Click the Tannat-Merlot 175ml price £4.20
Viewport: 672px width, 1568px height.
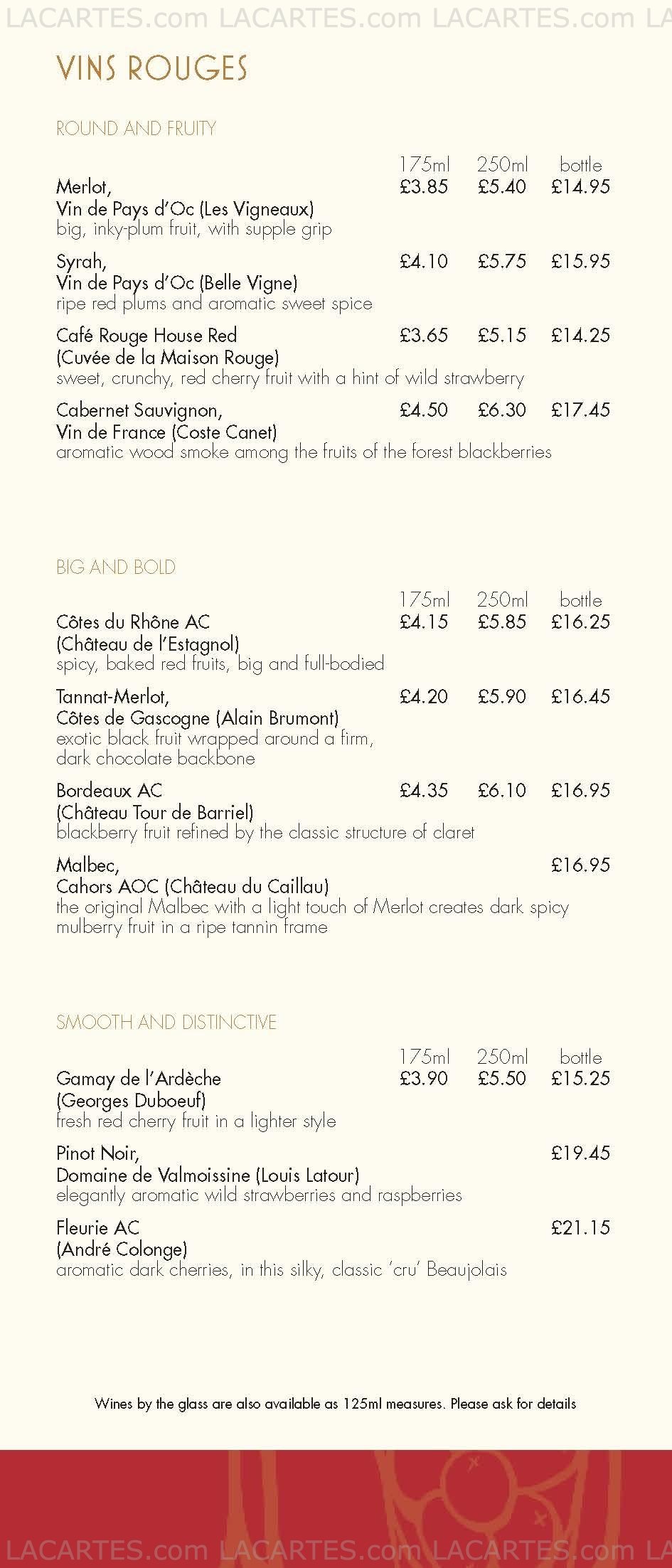coord(424,696)
